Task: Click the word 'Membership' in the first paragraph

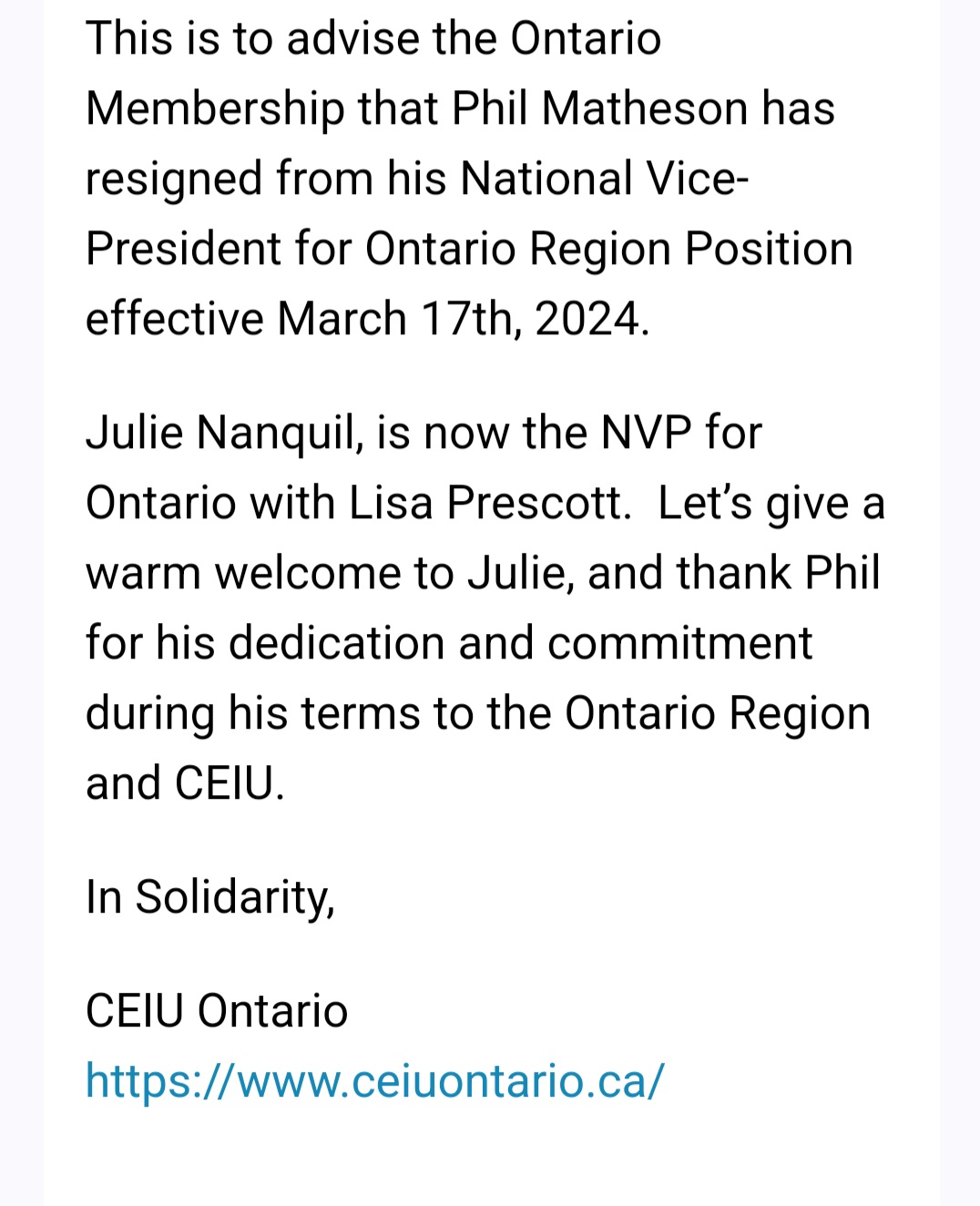Action: click(215, 108)
